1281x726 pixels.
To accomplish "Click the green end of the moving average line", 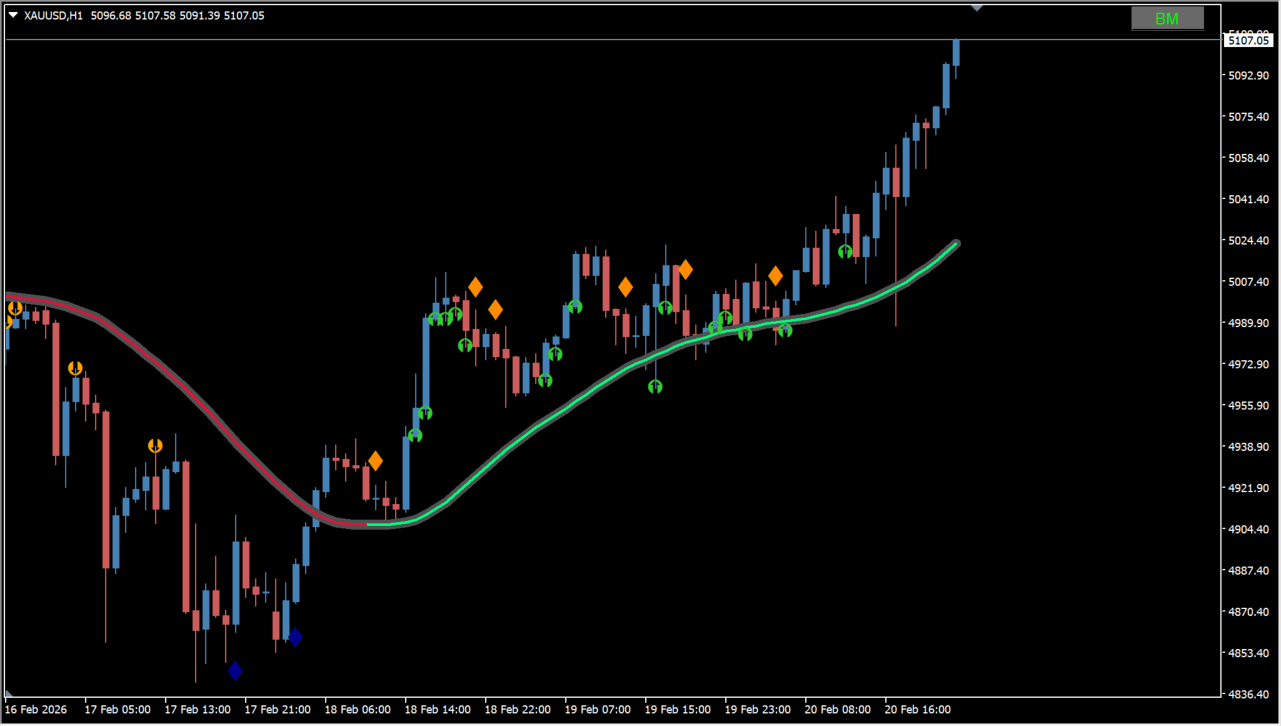I will point(956,243).
